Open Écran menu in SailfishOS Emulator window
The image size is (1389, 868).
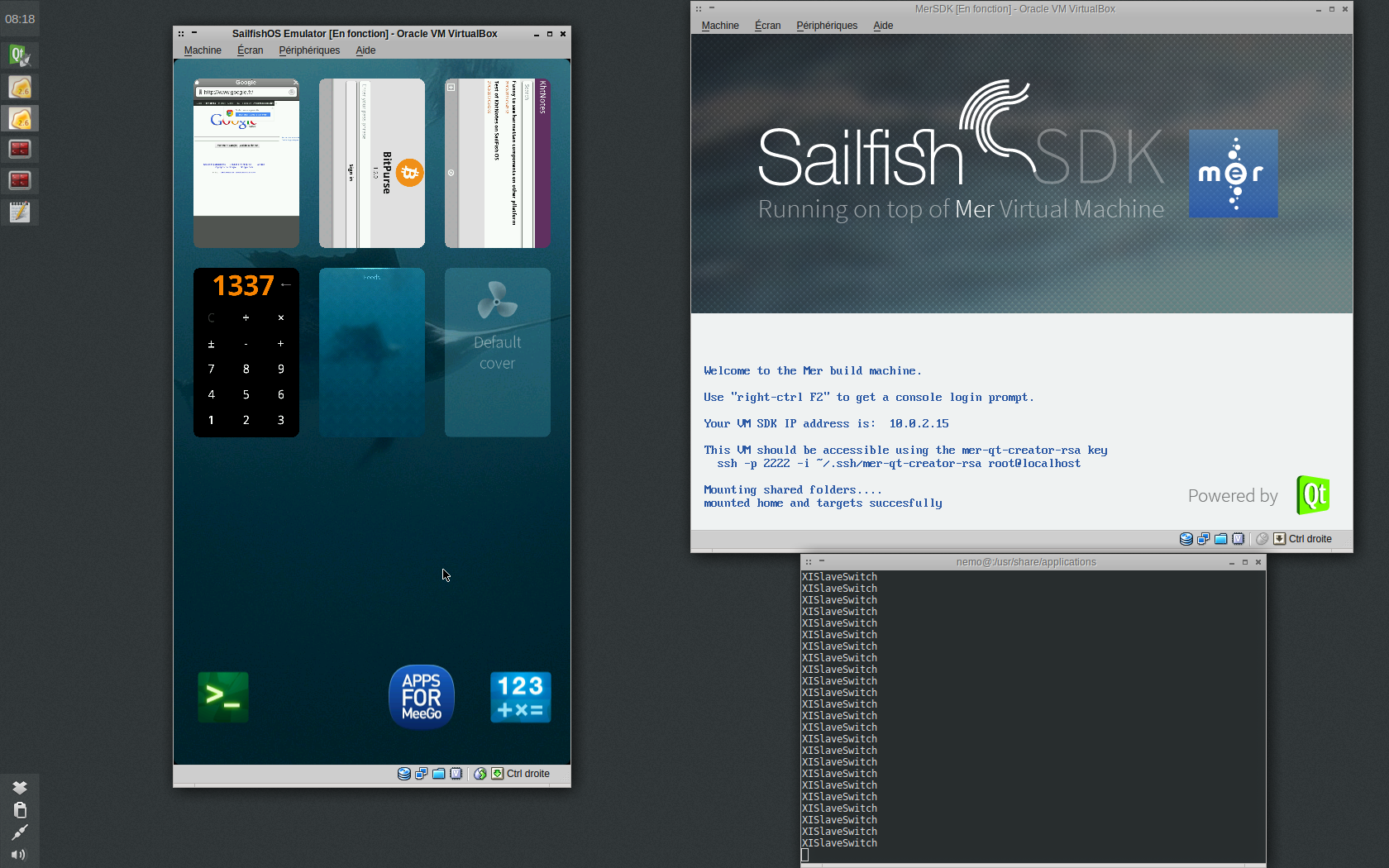(251, 50)
